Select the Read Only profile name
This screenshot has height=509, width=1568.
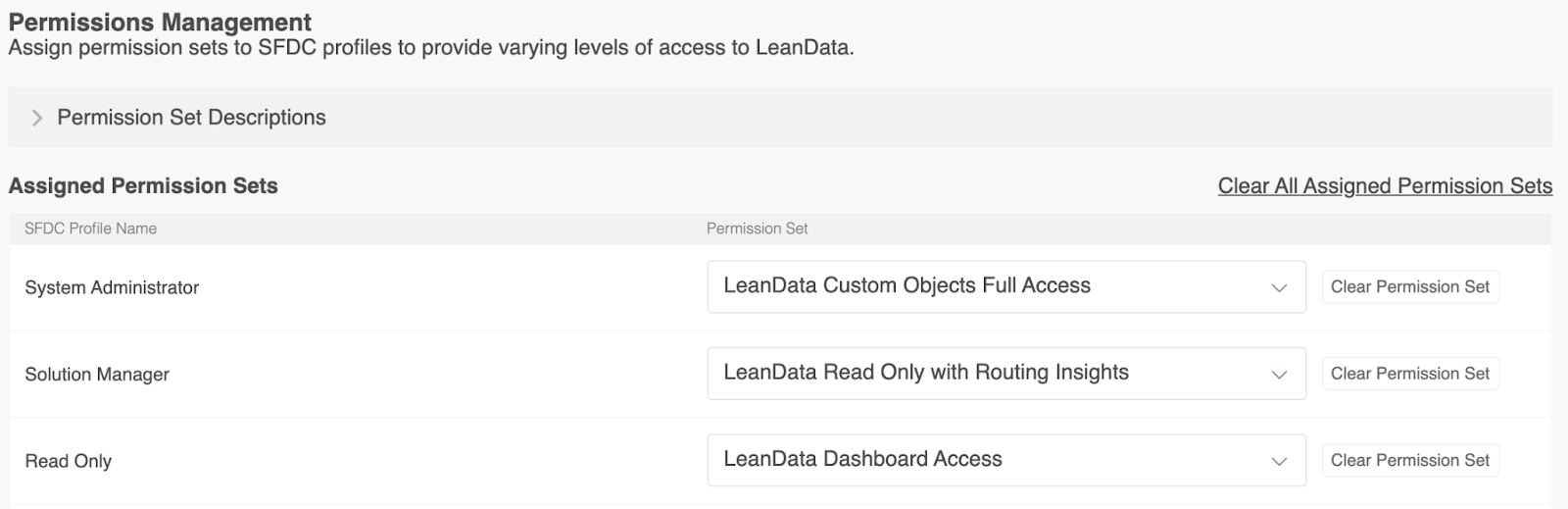pos(69,461)
